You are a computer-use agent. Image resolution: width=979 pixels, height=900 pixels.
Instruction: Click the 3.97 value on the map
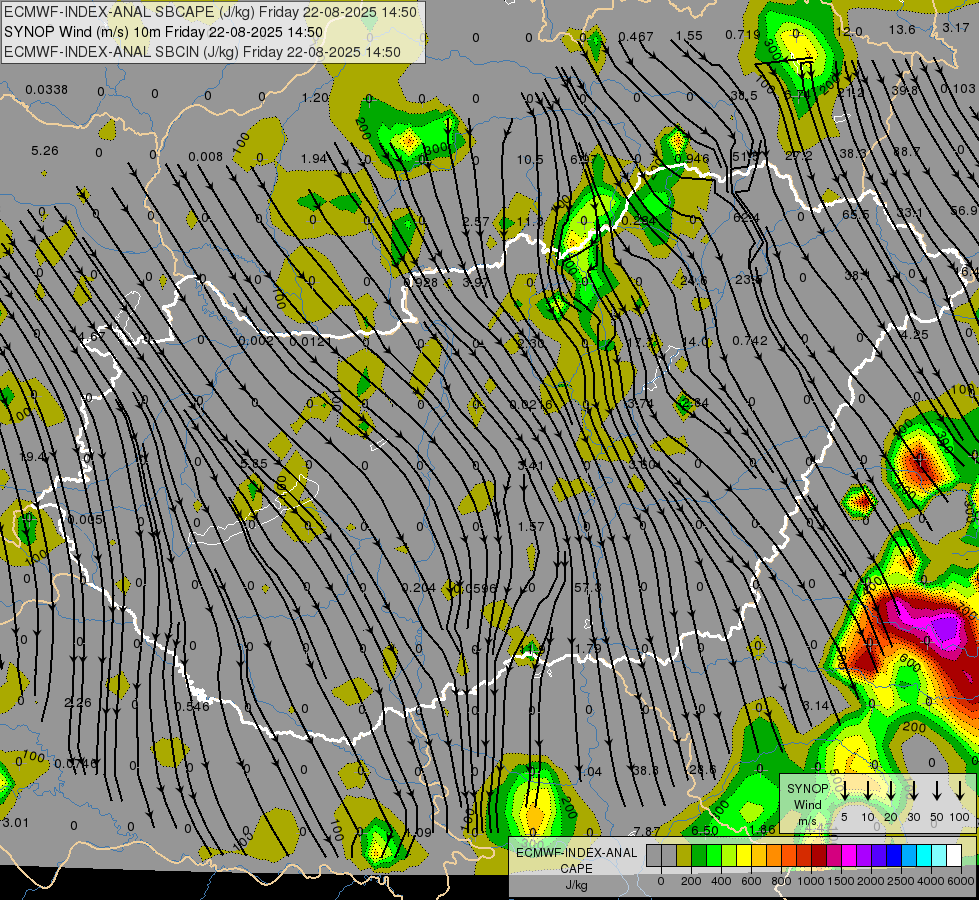click(x=476, y=282)
